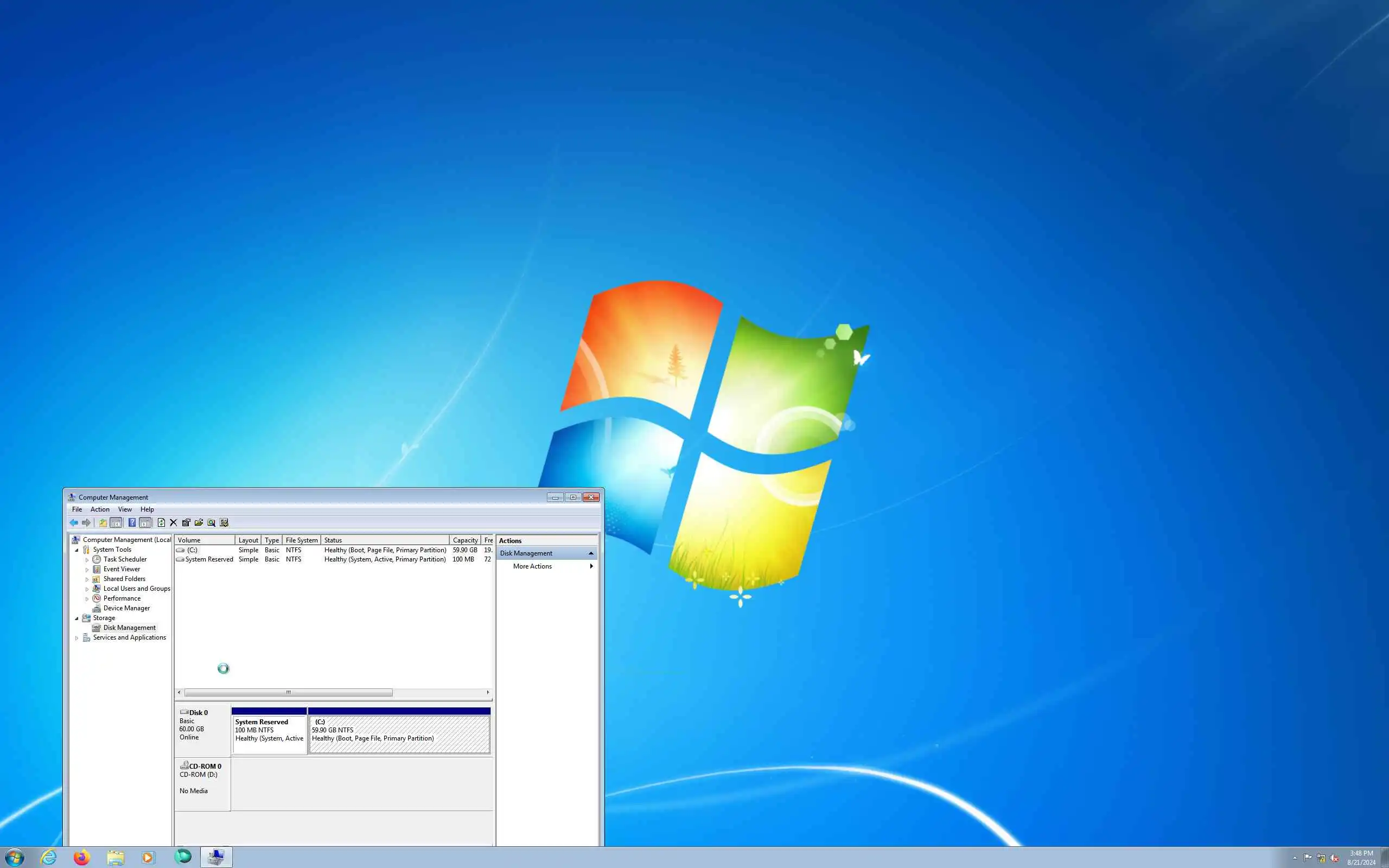Open the Action menu
1389x868 pixels.
coord(100,509)
